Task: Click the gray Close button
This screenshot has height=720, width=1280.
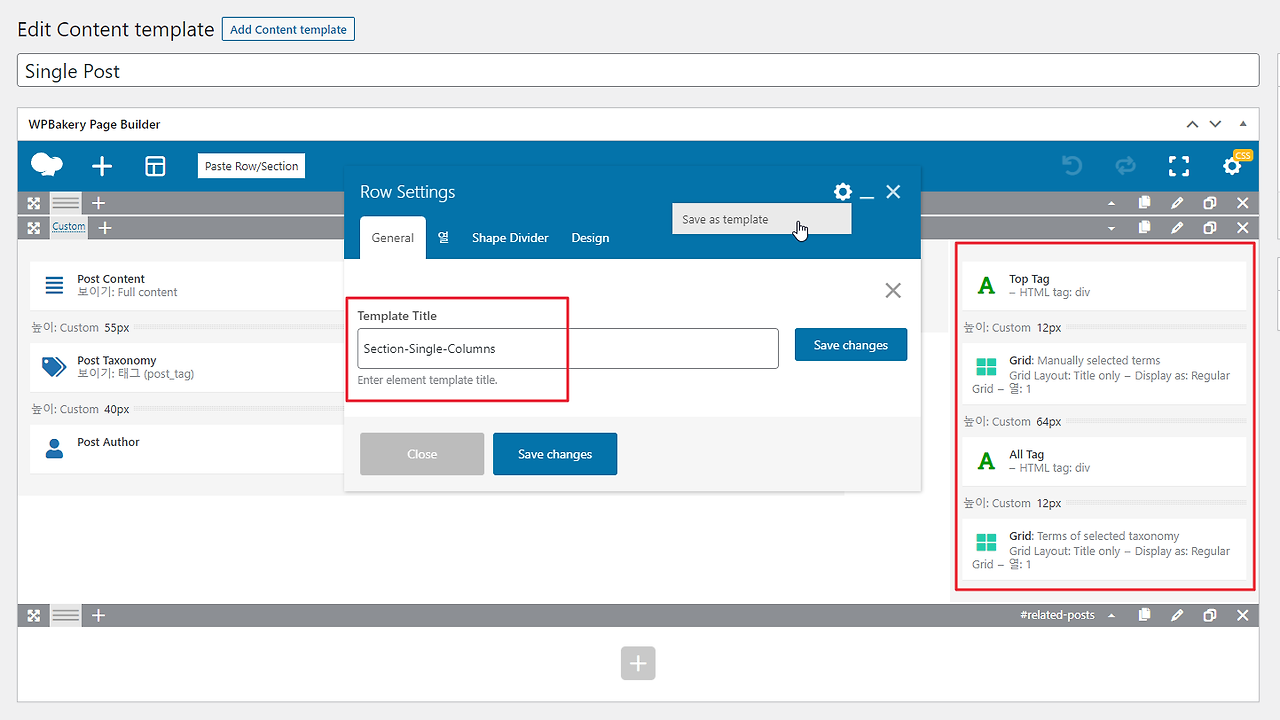Action: (422, 454)
